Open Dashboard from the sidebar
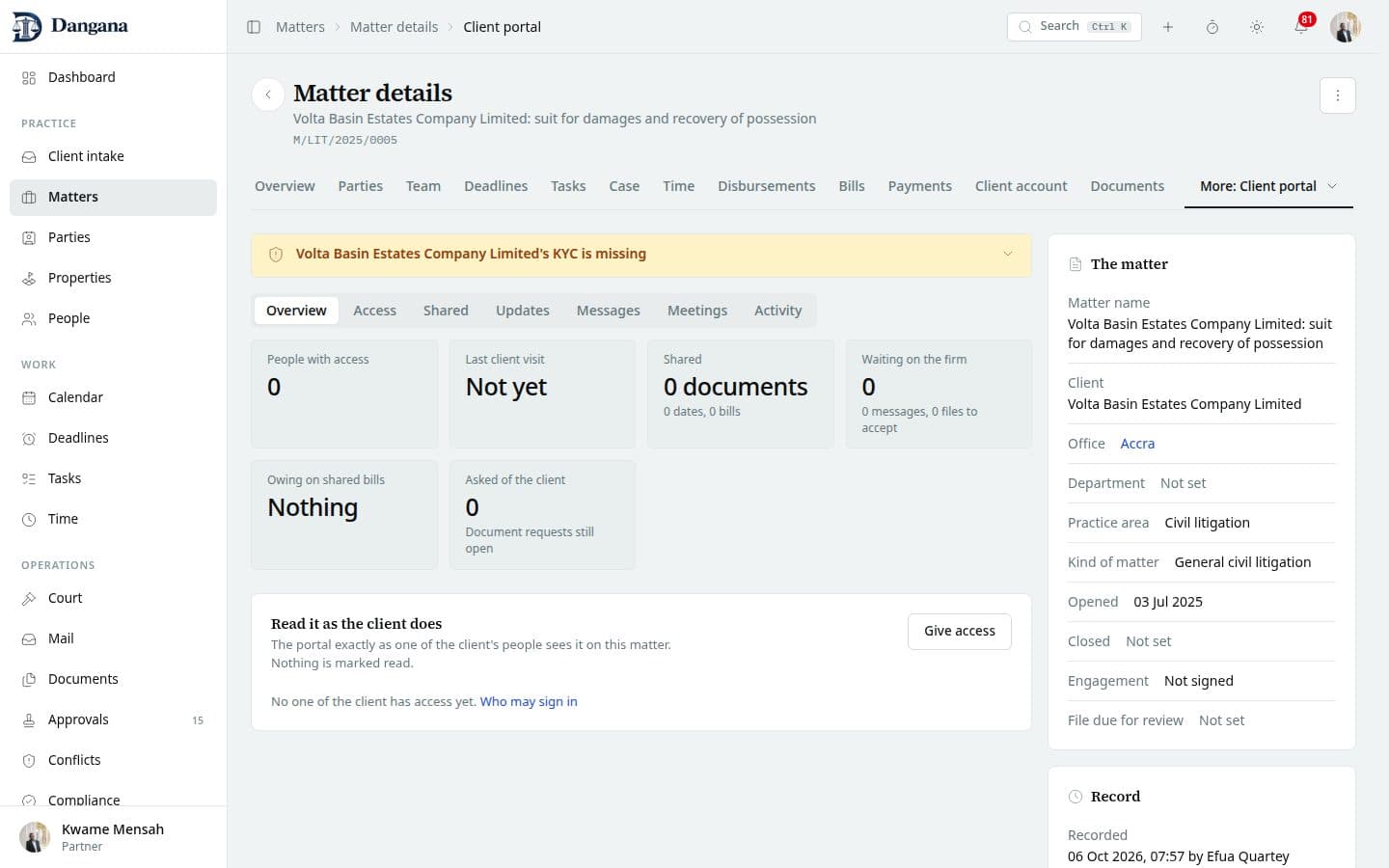The height and width of the screenshot is (868, 1389). pyautogui.click(x=113, y=77)
